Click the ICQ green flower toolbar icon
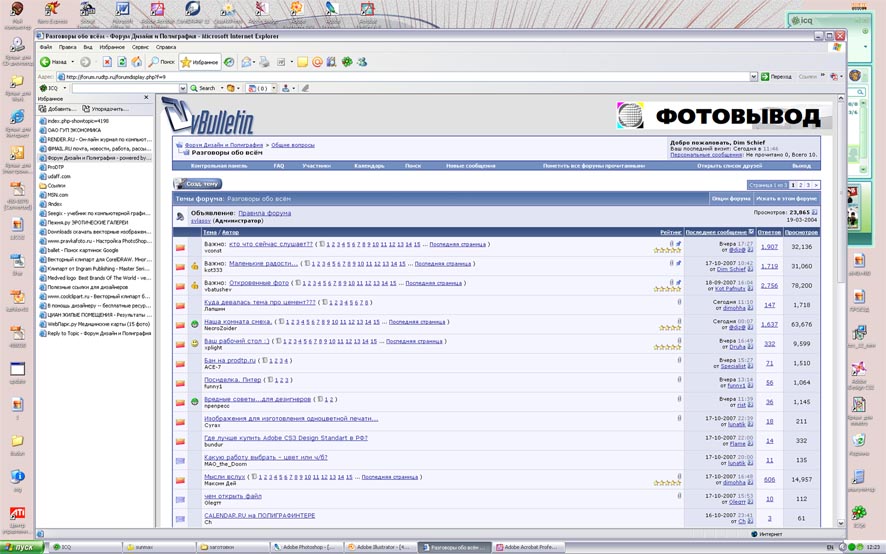The image size is (886, 554). pos(347,62)
